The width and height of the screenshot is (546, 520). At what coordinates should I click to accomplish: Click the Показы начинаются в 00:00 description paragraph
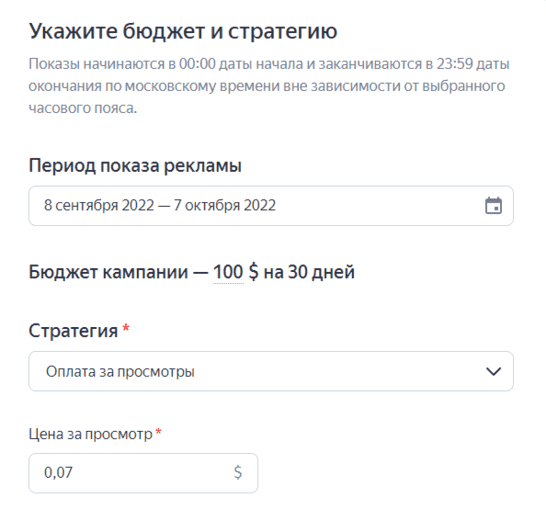pyautogui.click(x=269, y=86)
